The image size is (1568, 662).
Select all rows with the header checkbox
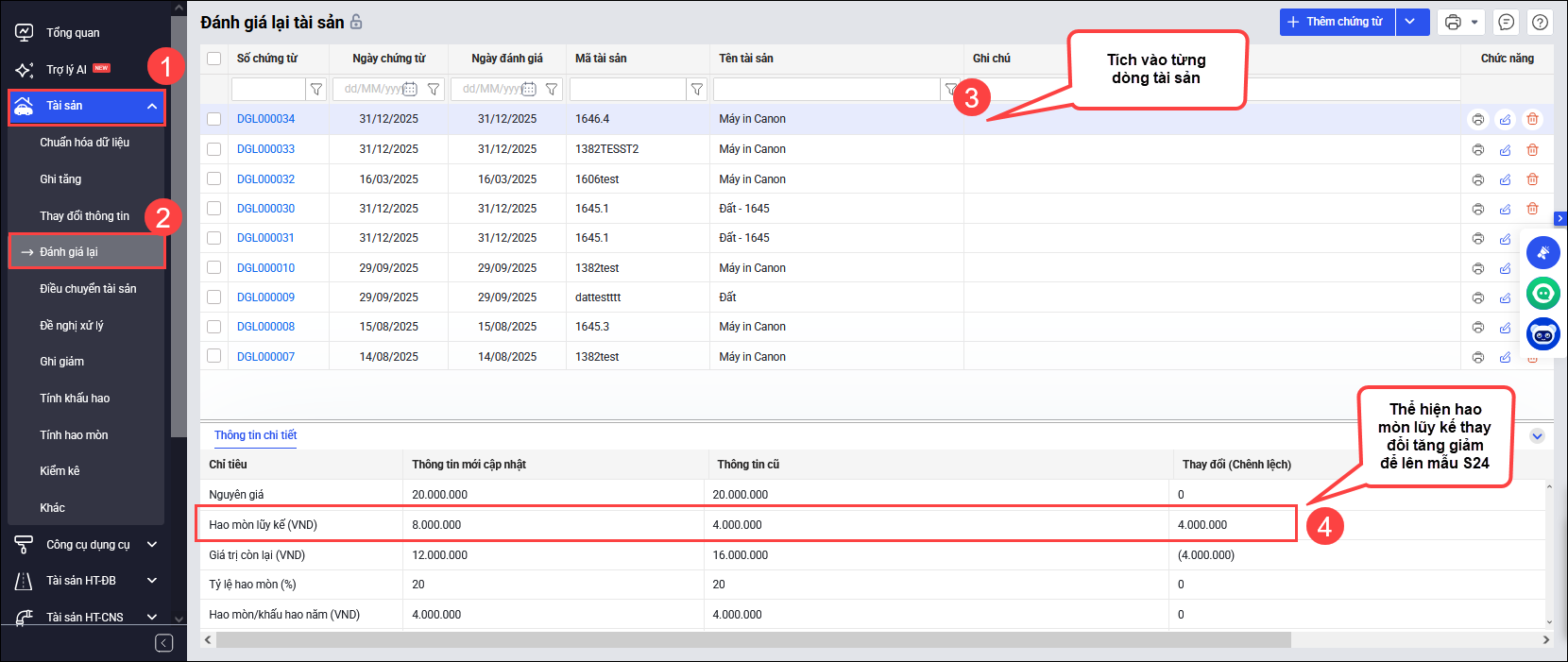pyautogui.click(x=214, y=59)
